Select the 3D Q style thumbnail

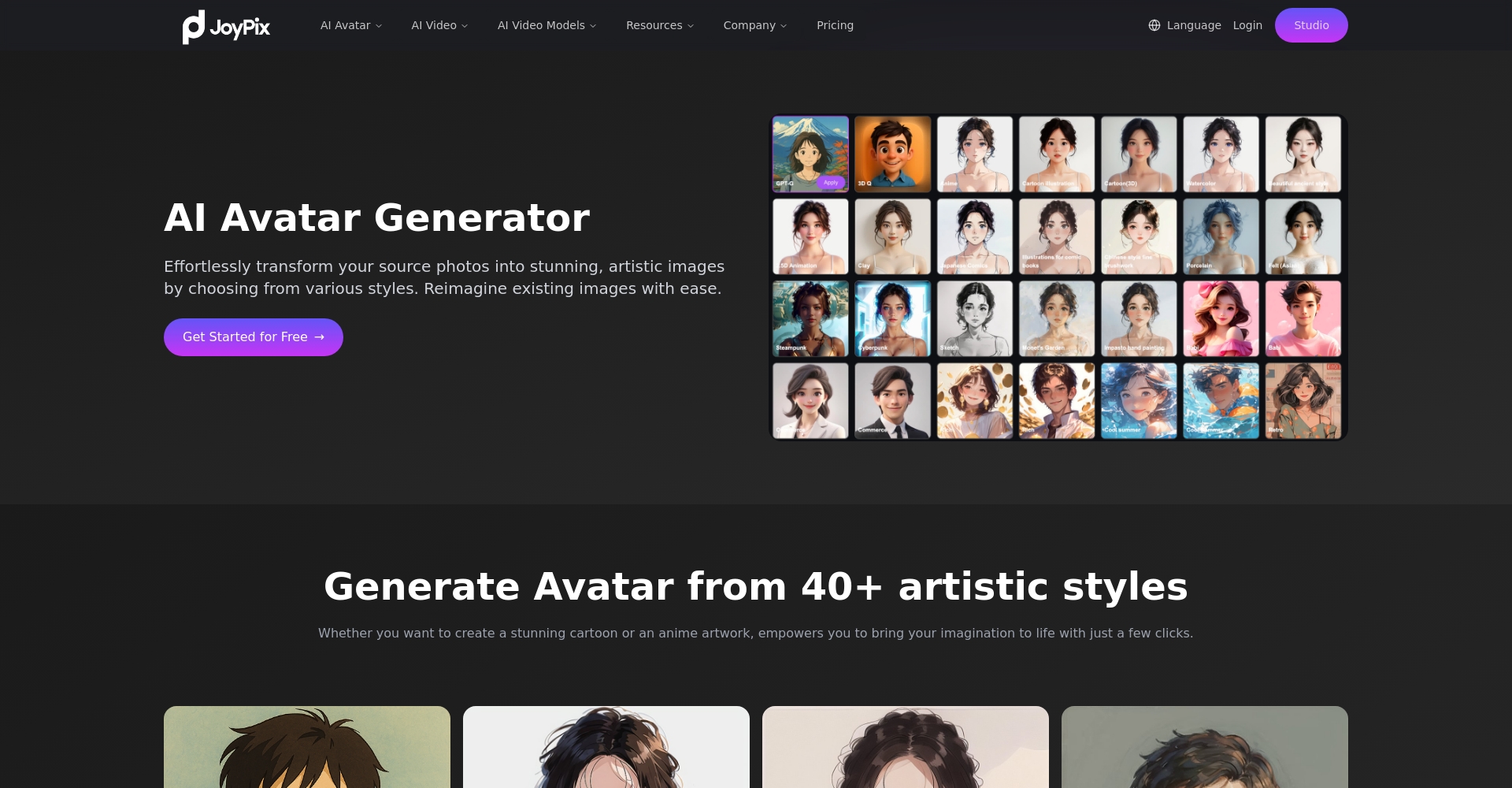pyautogui.click(x=892, y=154)
